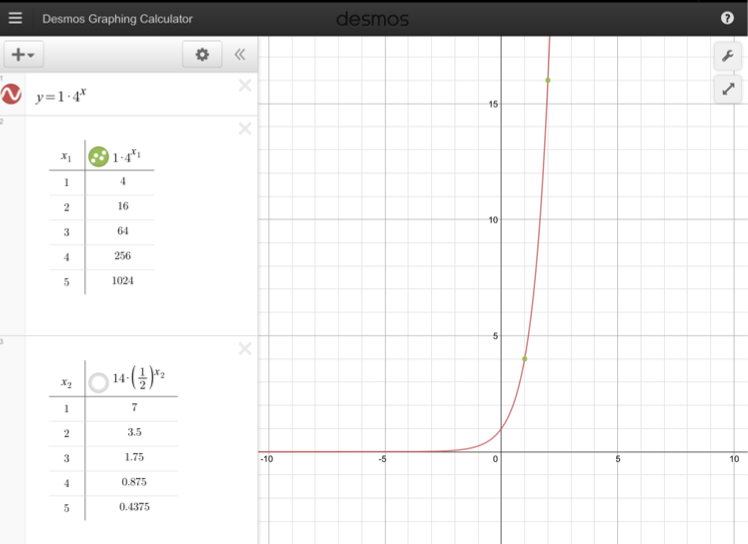
Task: Select the cell with value 0.4375
Action: pos(134,507)
